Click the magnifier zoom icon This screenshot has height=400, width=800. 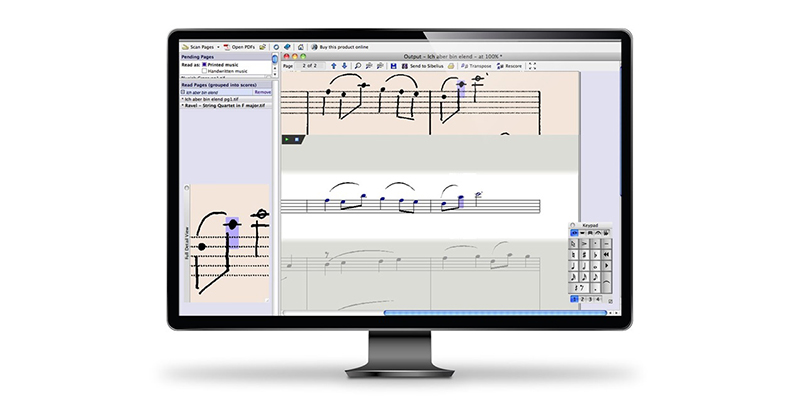pyautogui.click(x=358, y=66)
